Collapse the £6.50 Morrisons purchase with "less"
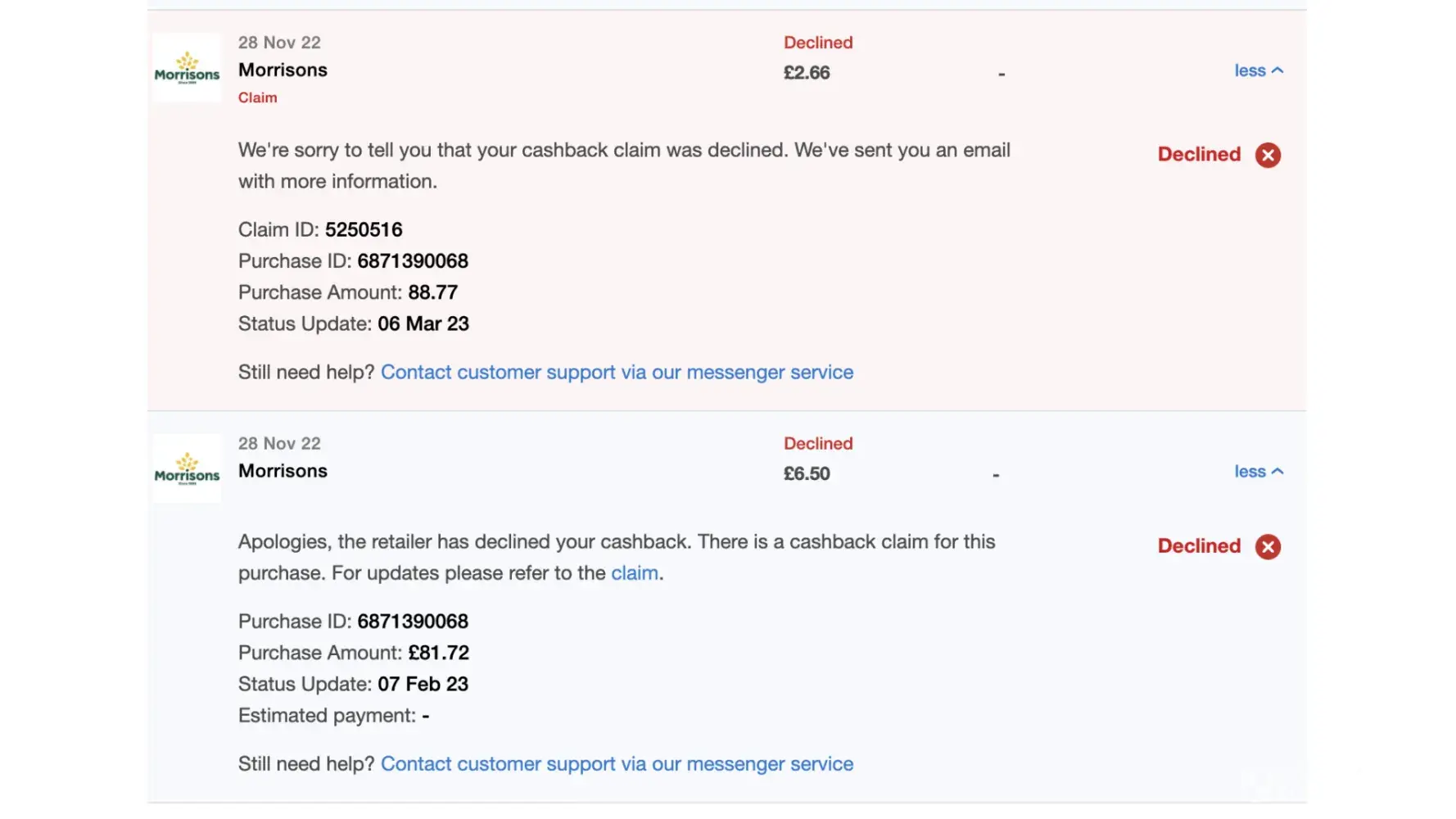This screenshot has height=819, width=1456. (1258, 472)
